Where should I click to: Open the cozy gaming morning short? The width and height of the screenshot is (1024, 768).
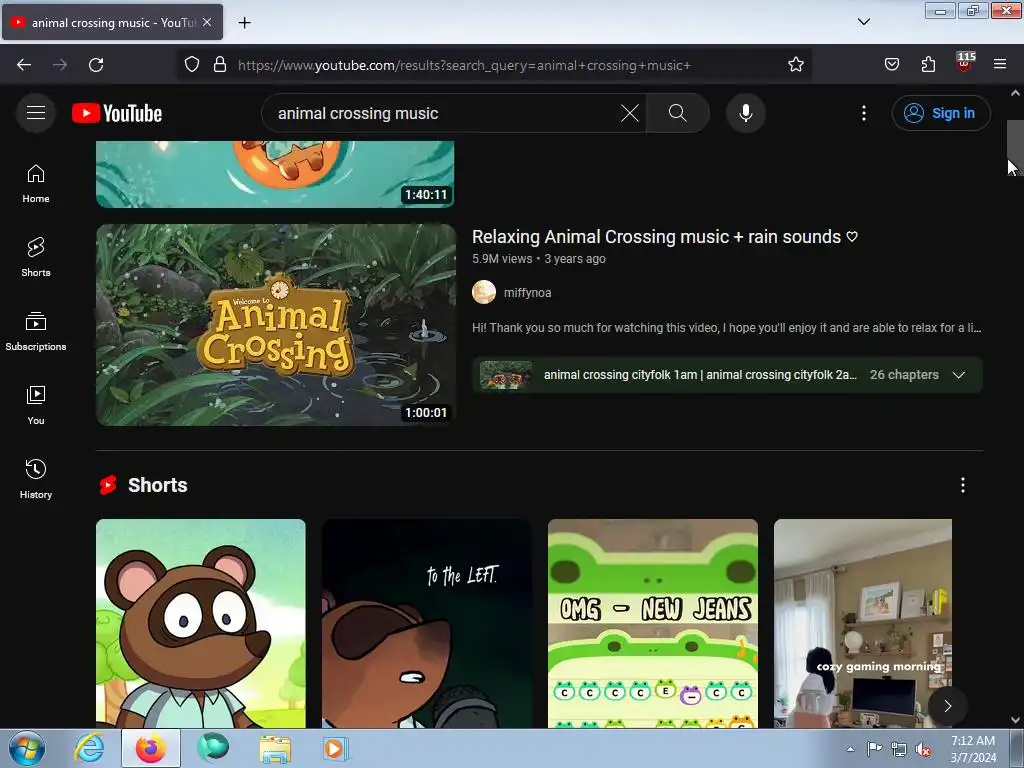863,623
